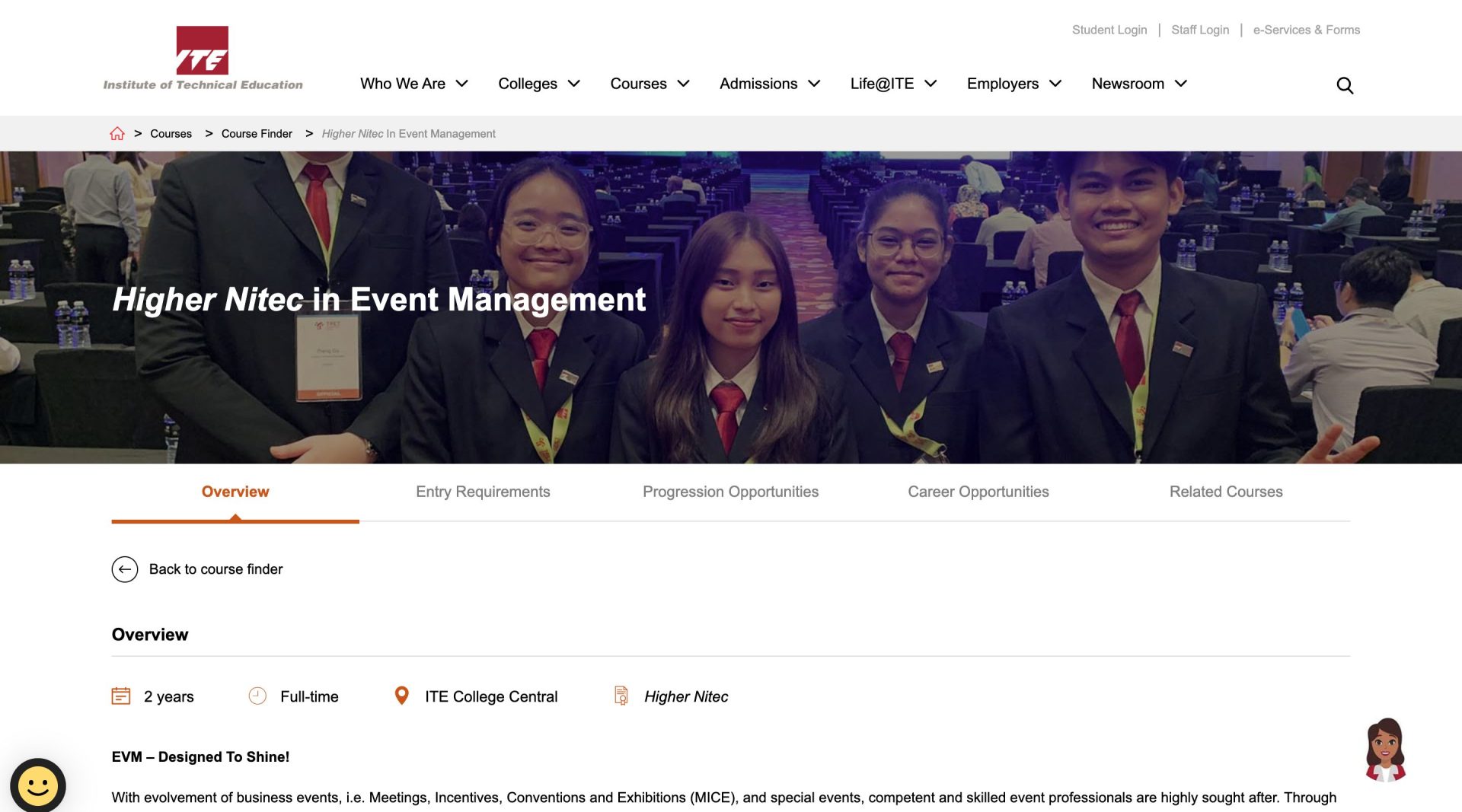Screen dimensions: 1462x812
Task: Switch to the Entry Requirements tab
Action: click(483, 492)
